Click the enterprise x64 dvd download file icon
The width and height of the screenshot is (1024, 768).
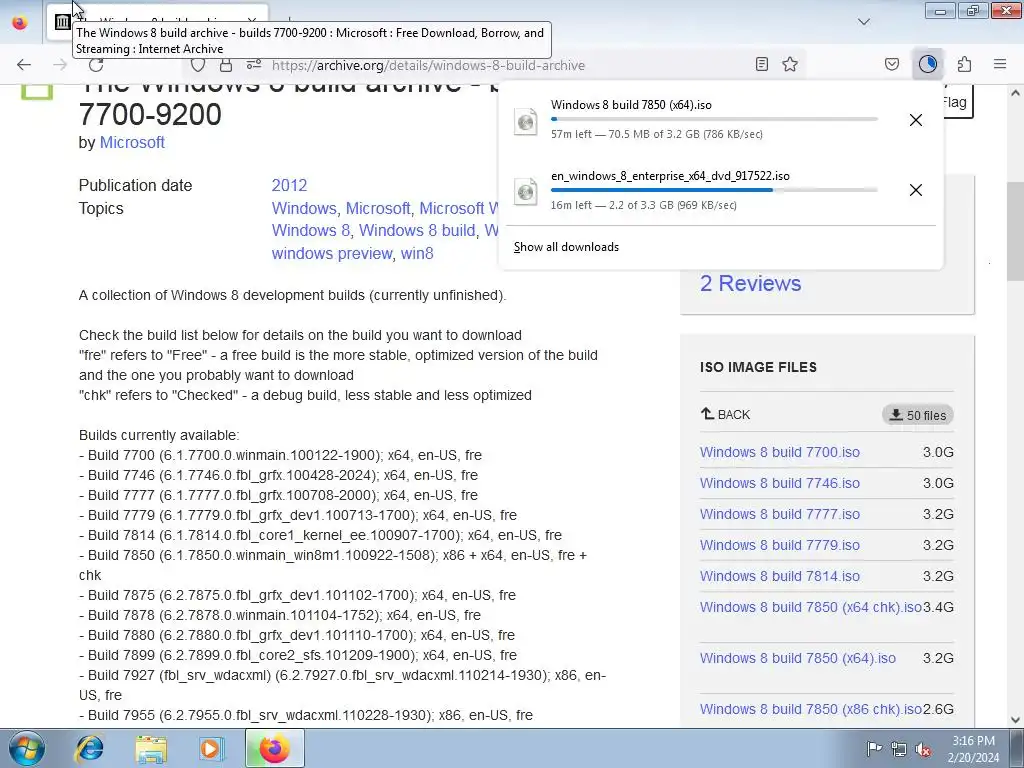click(x=526, y=191)
